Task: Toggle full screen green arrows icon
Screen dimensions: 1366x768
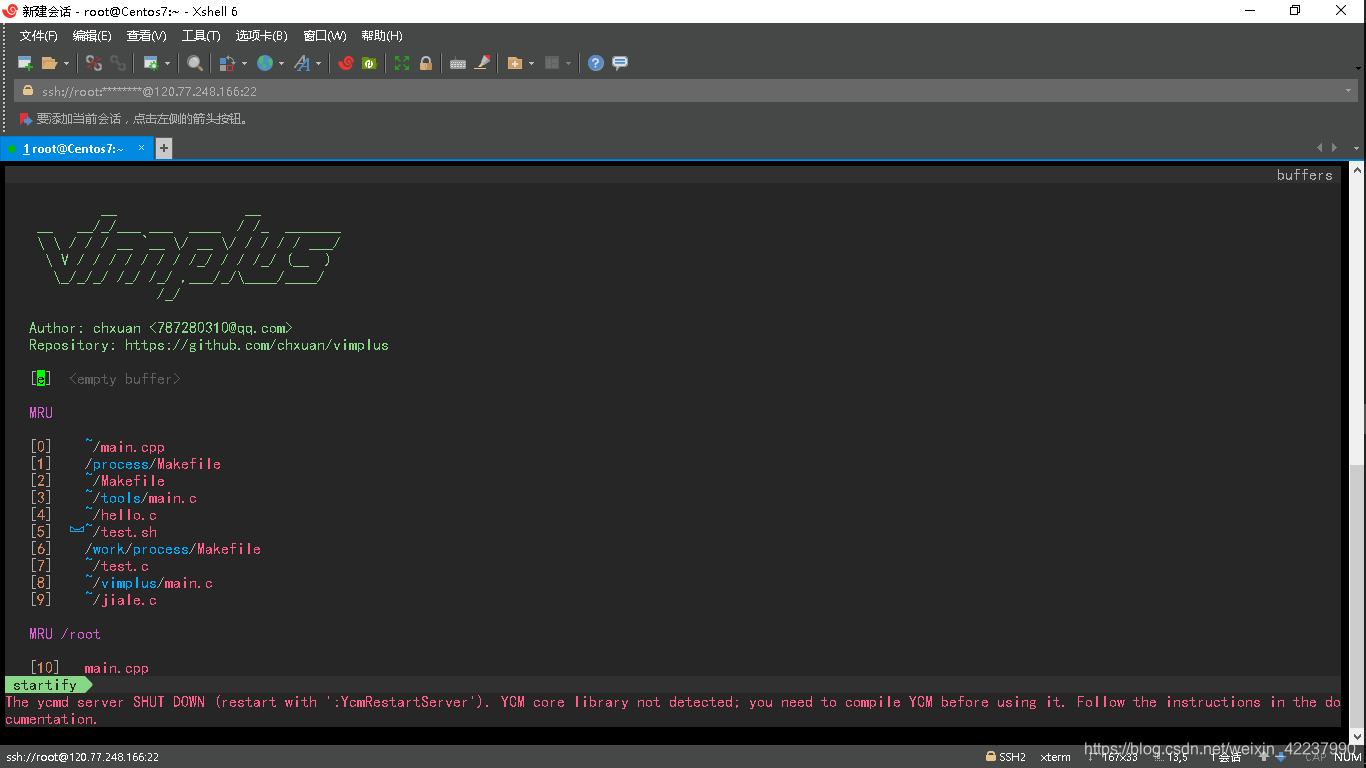Action: click(402, 63)
